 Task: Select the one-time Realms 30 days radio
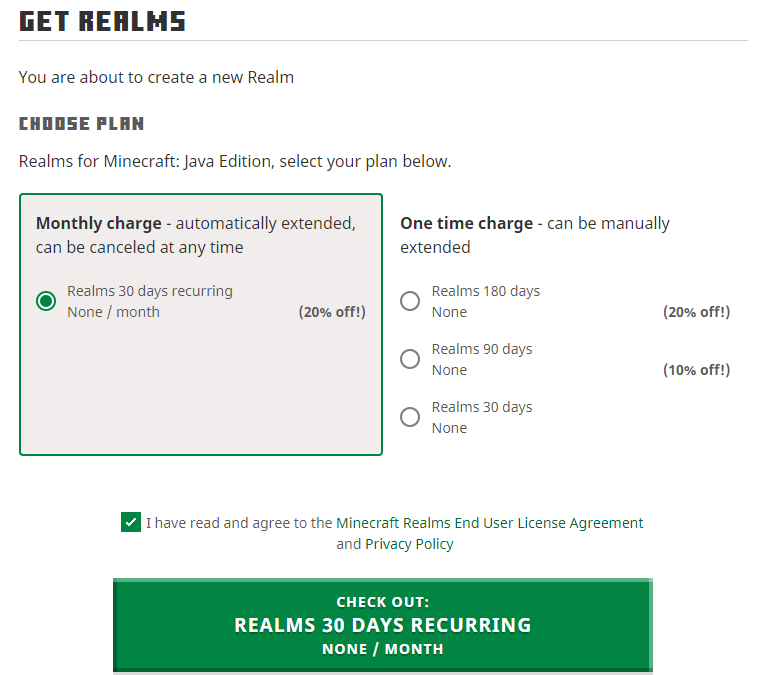coord(410,417)
